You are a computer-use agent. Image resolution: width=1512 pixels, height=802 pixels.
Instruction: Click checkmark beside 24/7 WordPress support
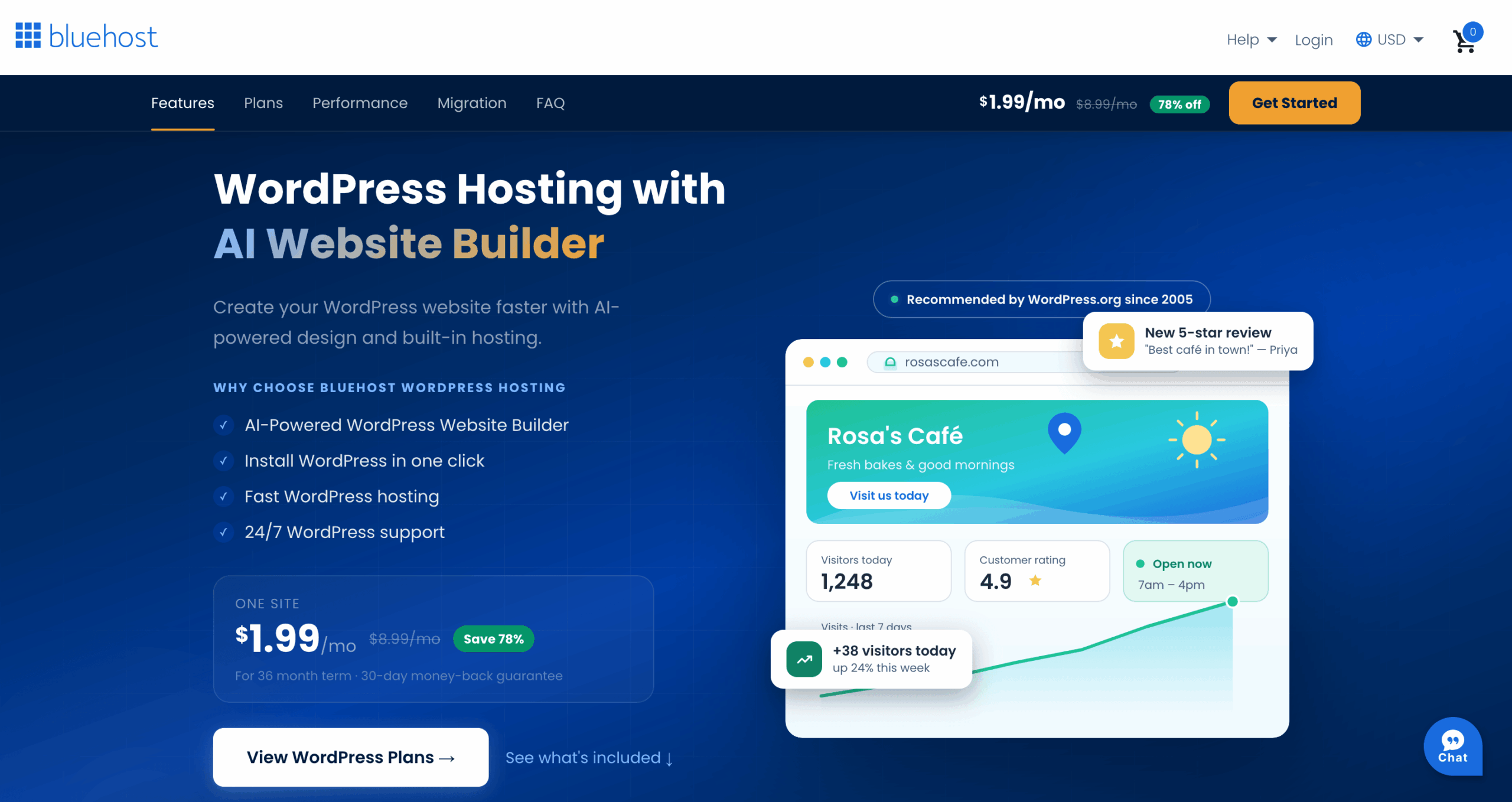(x=223, y=532)
